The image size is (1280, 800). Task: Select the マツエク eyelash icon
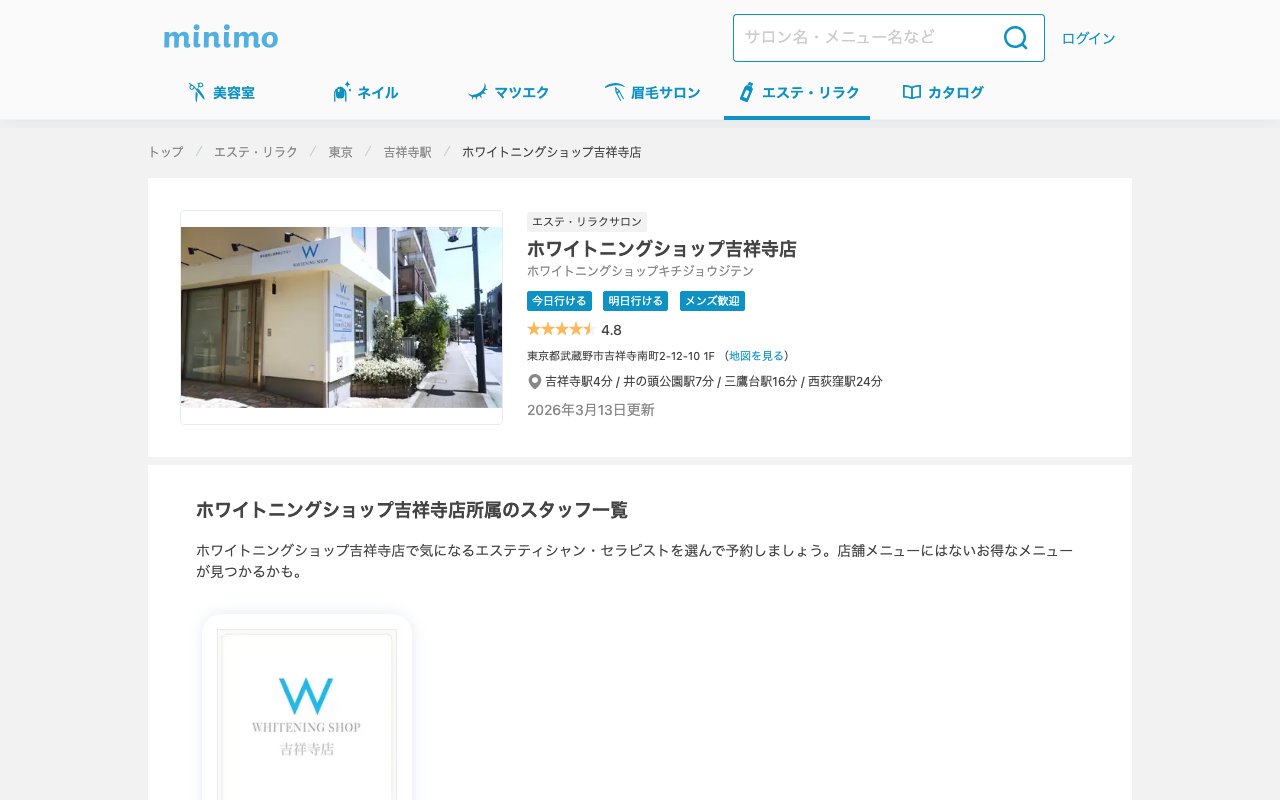tap(478, 91)
